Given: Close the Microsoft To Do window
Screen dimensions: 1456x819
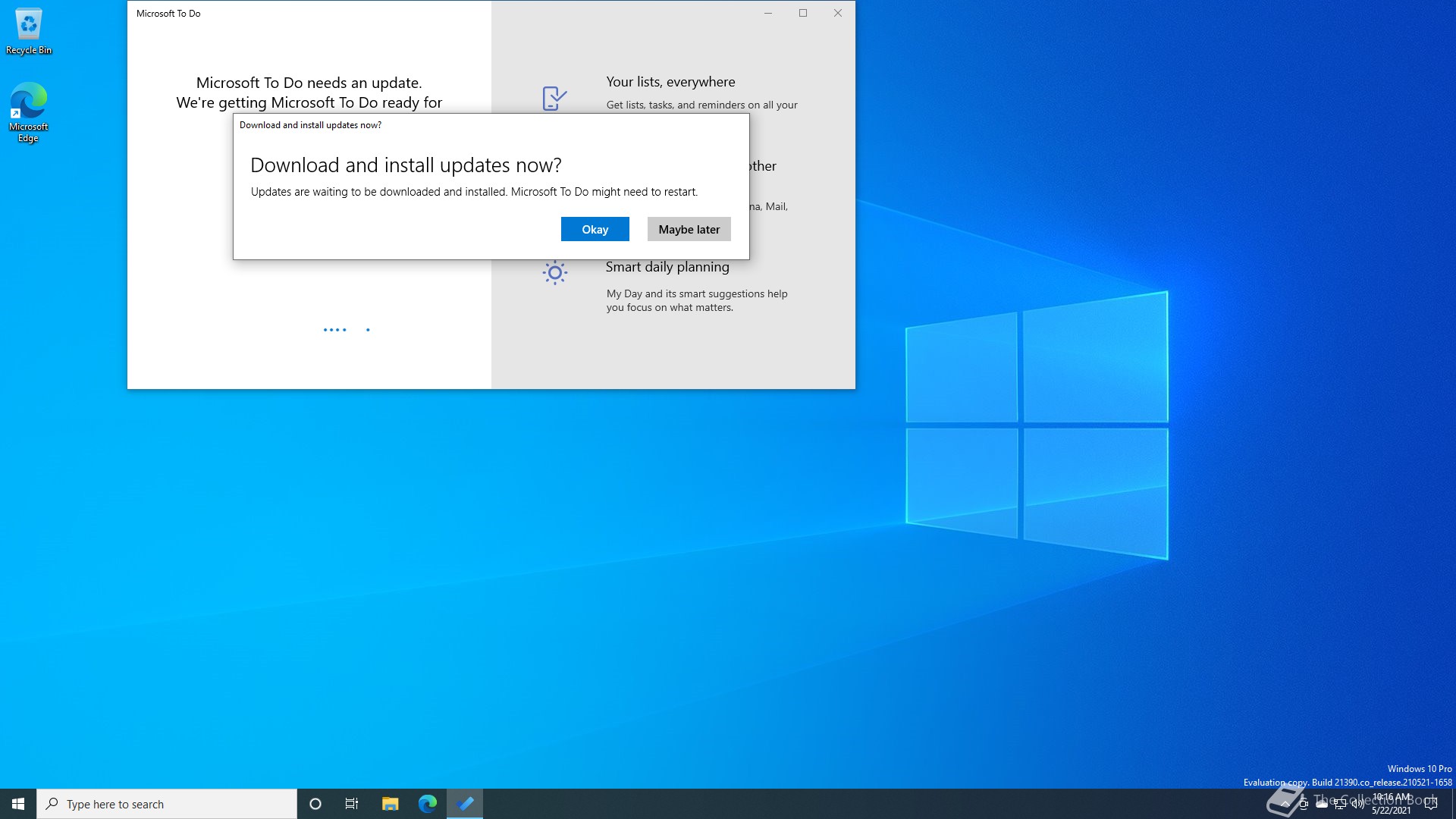Looking at the screenshot, I should click(838, 13).
